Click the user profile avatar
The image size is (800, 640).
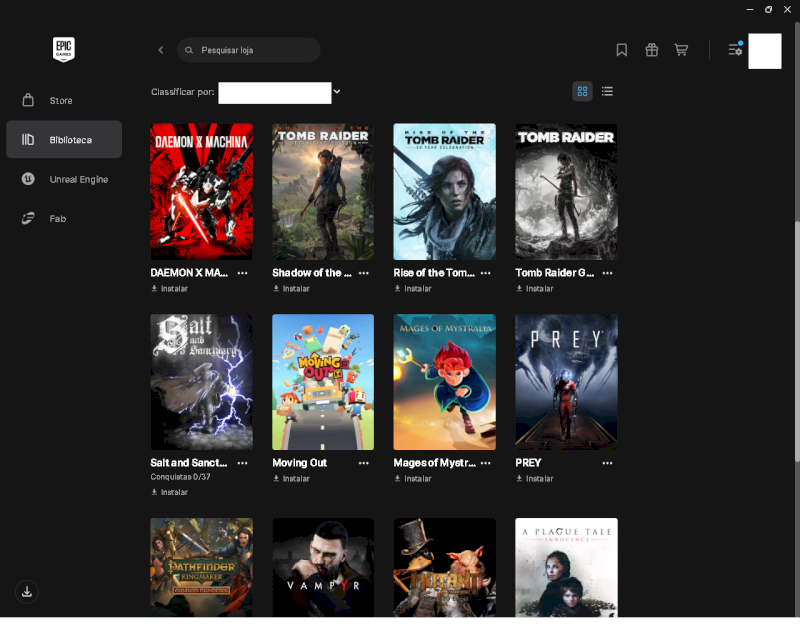point(764,51)
